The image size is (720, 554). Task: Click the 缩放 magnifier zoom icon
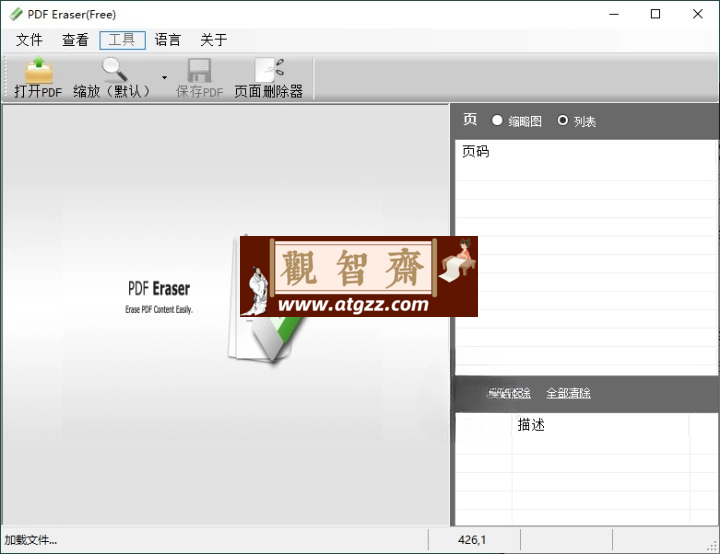[x=114, y=69]
